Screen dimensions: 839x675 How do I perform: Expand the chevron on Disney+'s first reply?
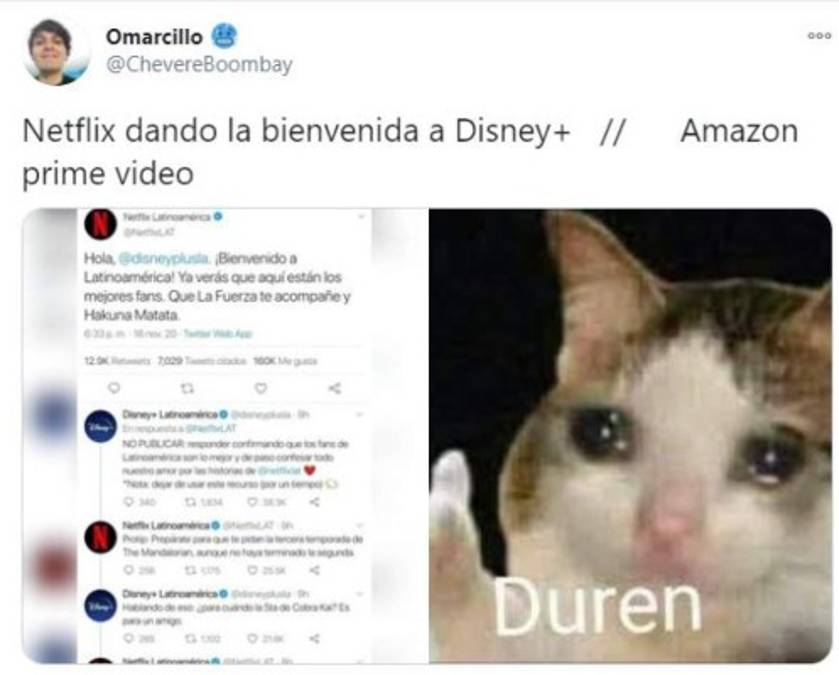(x=360, y=415)
